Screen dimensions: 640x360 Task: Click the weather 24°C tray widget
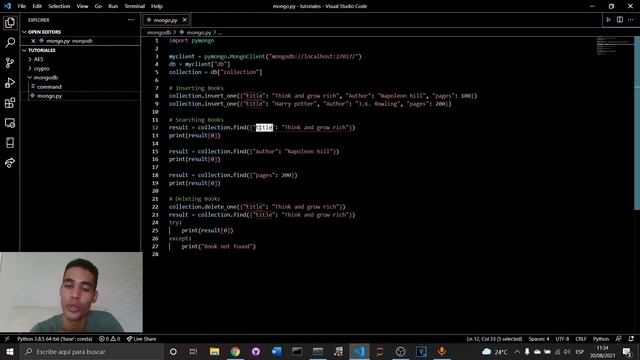495,351
